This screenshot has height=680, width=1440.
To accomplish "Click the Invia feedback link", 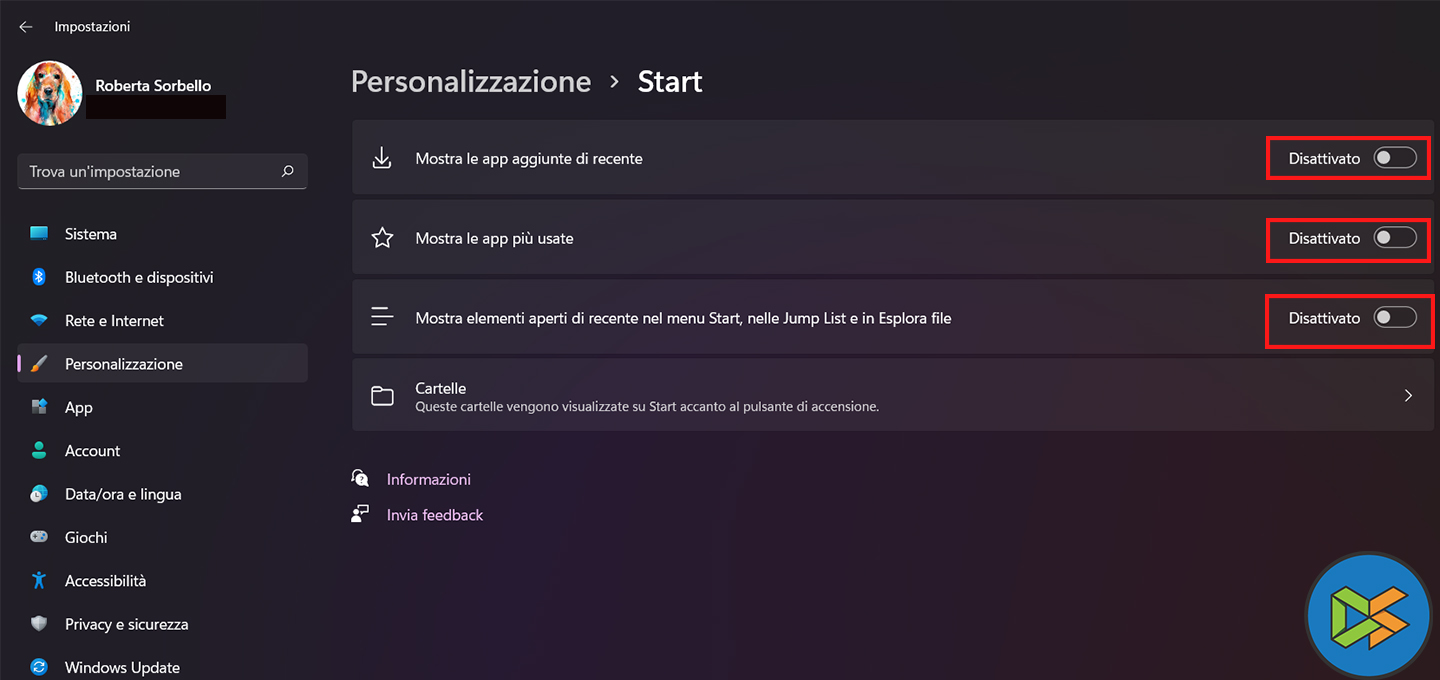I will point(434,515).
